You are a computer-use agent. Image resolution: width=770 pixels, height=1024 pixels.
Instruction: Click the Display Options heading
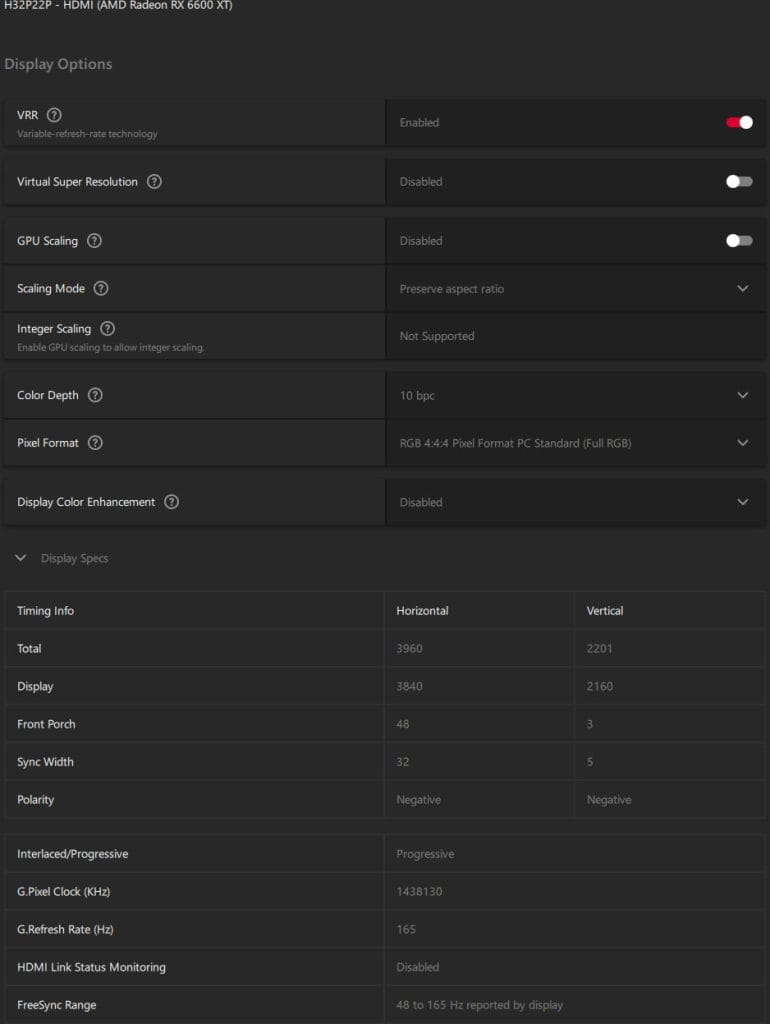pos(58,64)
